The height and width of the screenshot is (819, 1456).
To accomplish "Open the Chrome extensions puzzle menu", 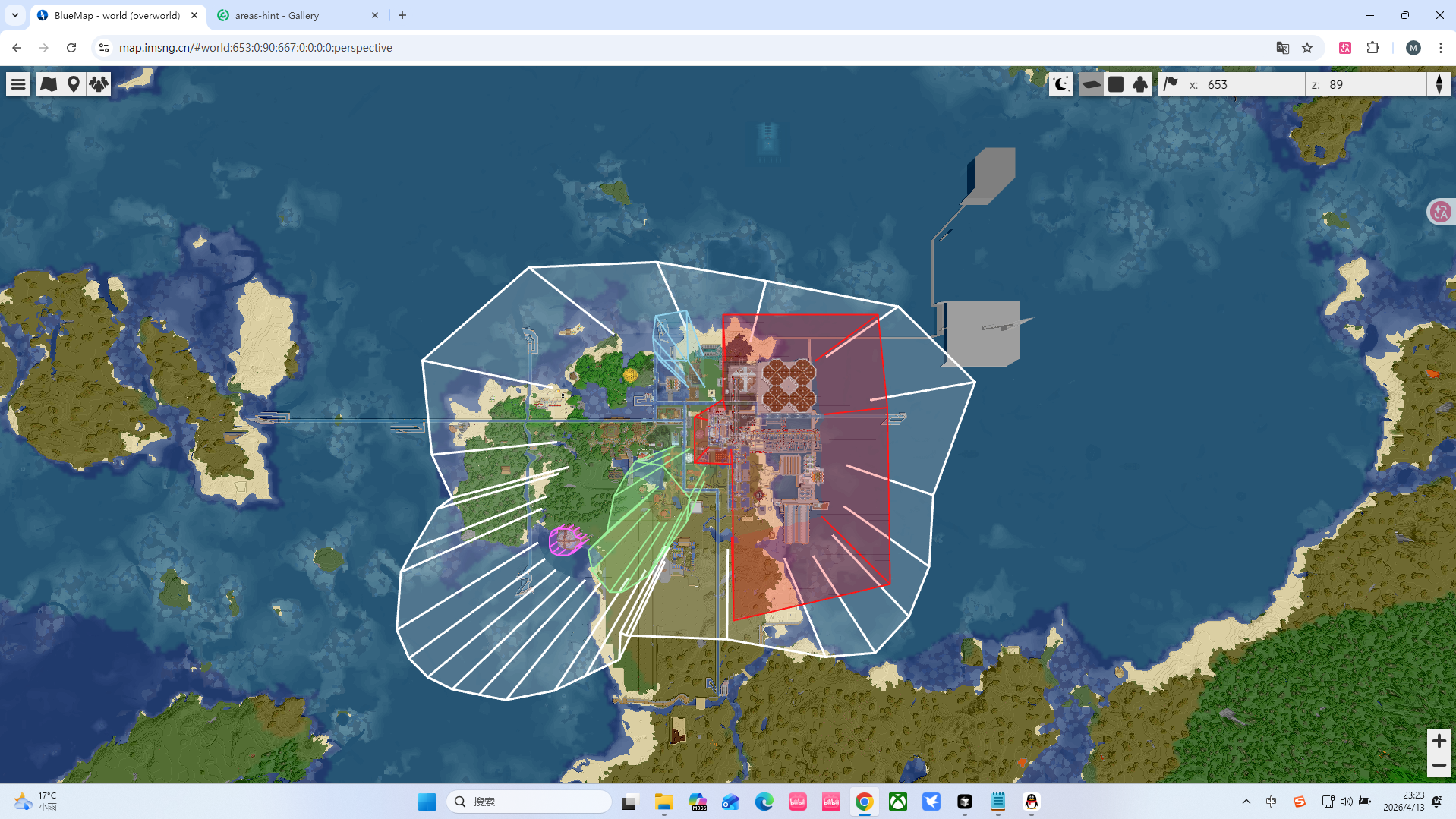I will [1372, 48].
